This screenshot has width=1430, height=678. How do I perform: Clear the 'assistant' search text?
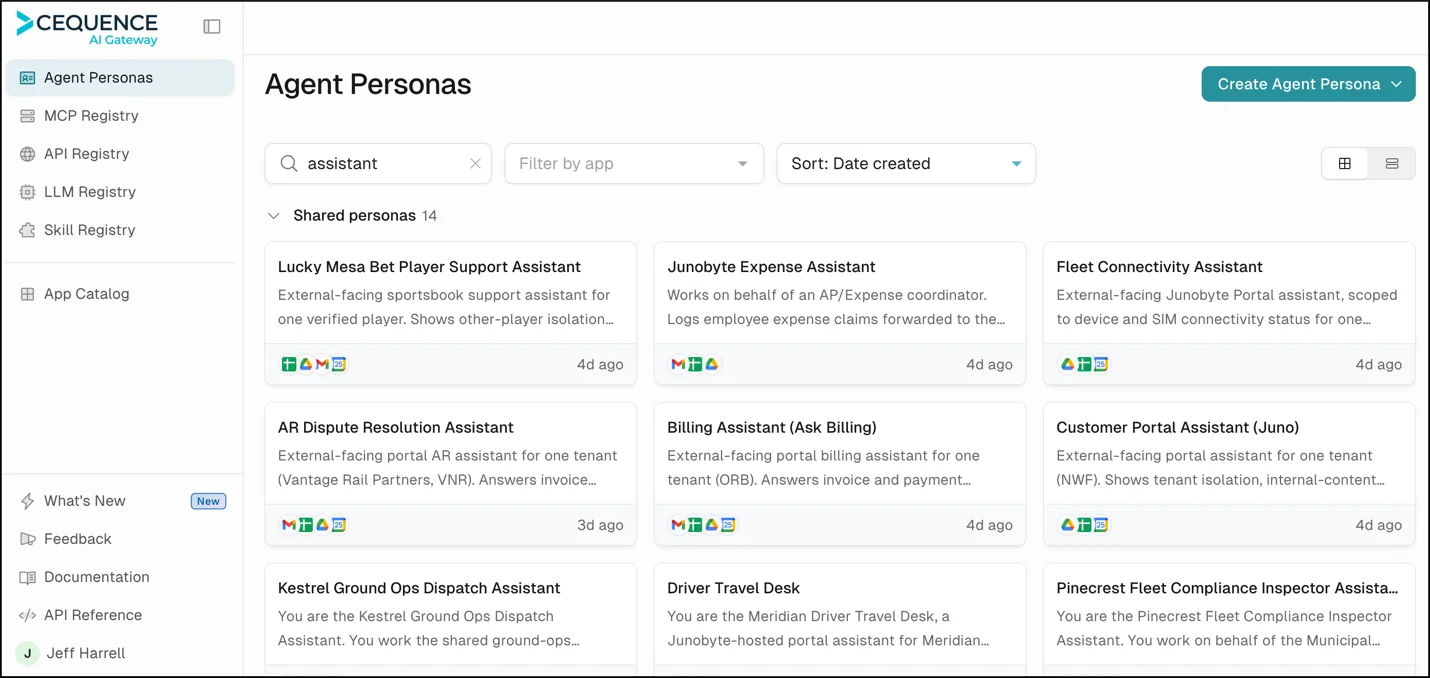(475, 164)
